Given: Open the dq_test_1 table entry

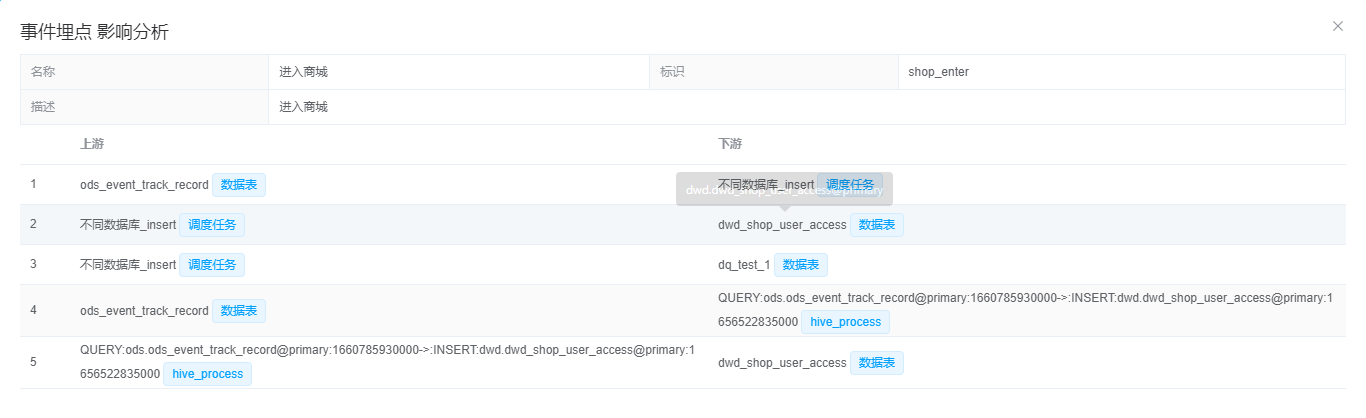Looking at the screenshot, I should pyautogui.click(x=743, y=265).
